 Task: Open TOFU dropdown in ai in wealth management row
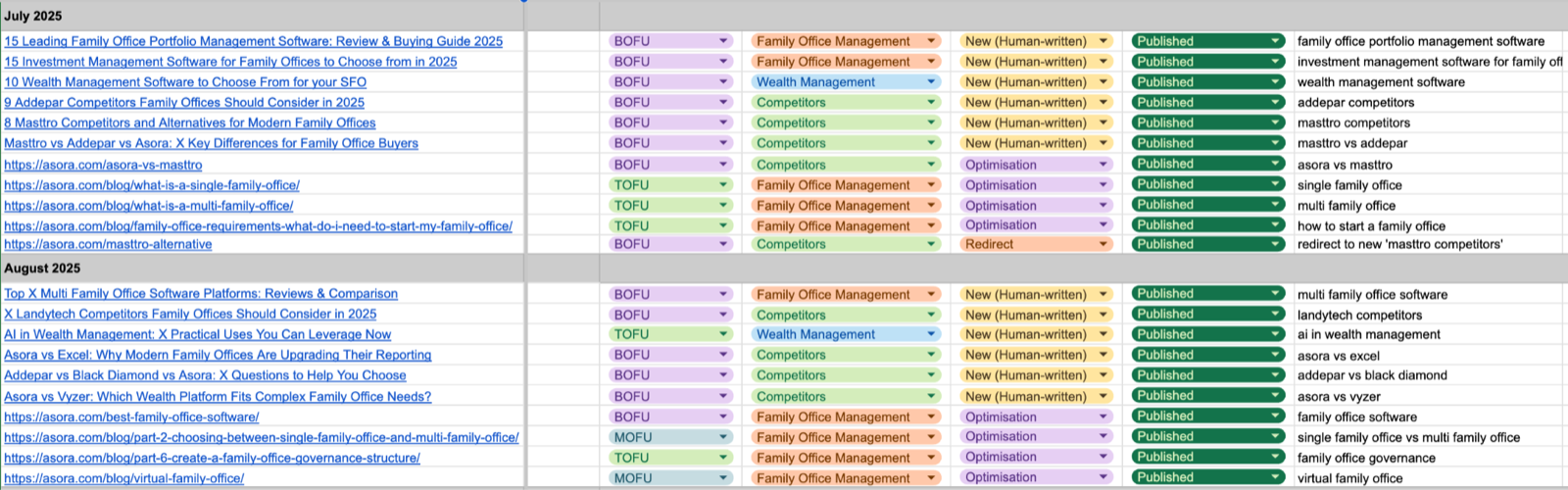click(670, 334)
